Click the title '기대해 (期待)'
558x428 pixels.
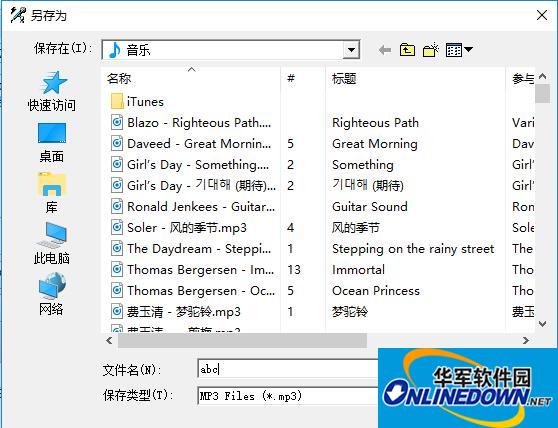click(x=368, y=186)
